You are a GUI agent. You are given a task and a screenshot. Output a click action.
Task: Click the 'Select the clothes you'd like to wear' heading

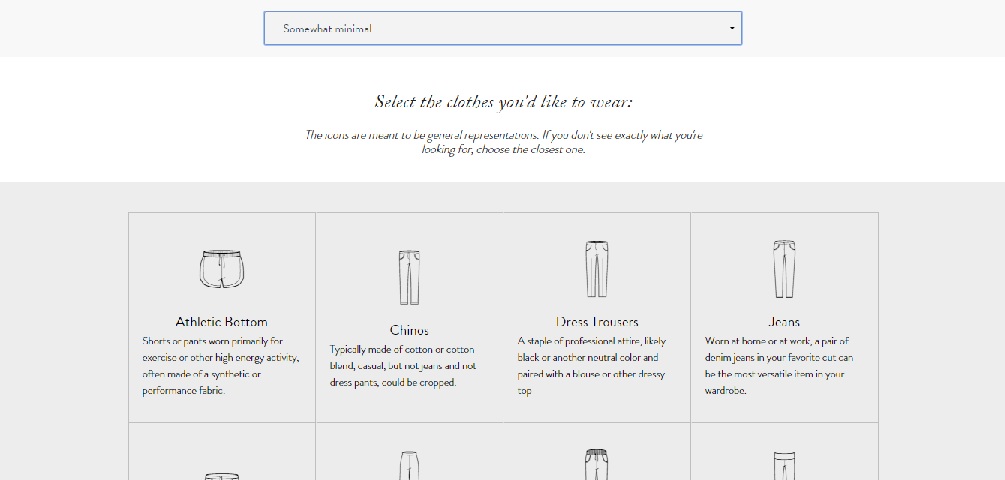click(x=503, y=101)
